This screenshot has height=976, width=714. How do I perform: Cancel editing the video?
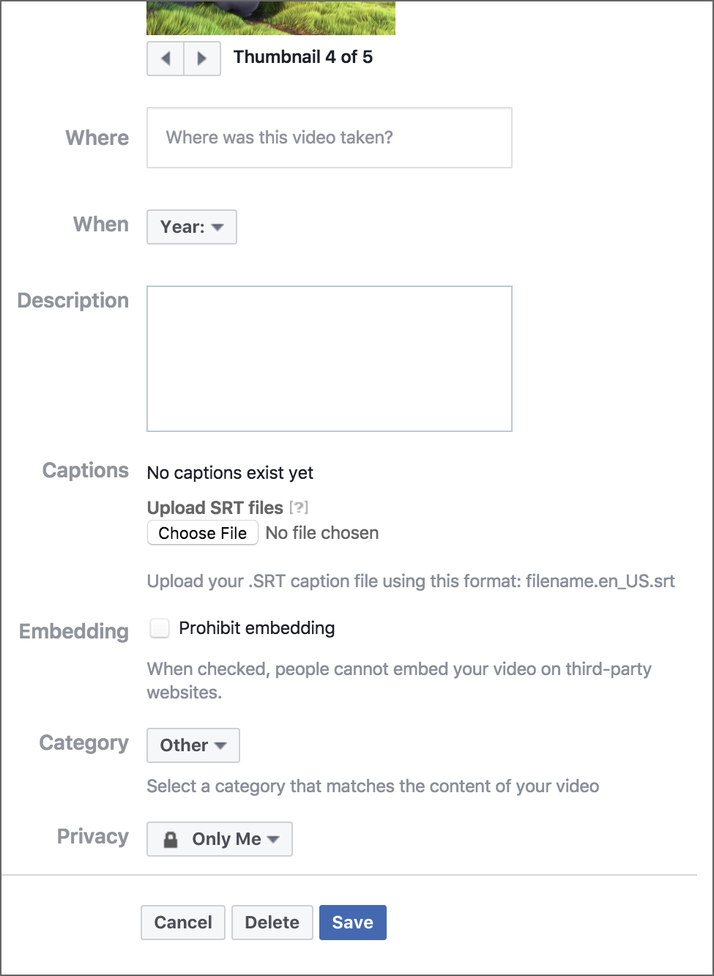(x=183, y=922)
